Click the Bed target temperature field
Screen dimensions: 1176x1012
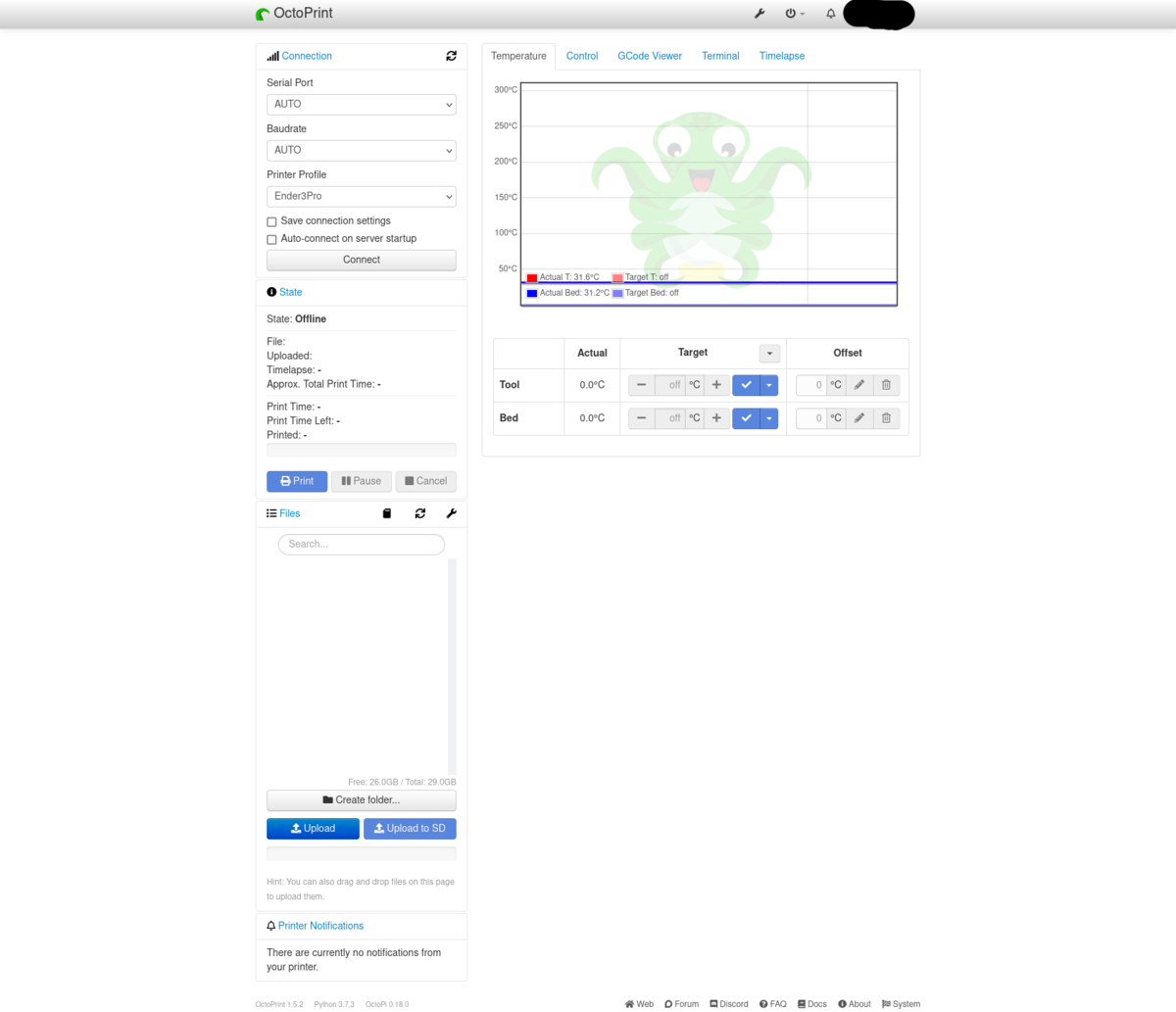click(670, 418)
